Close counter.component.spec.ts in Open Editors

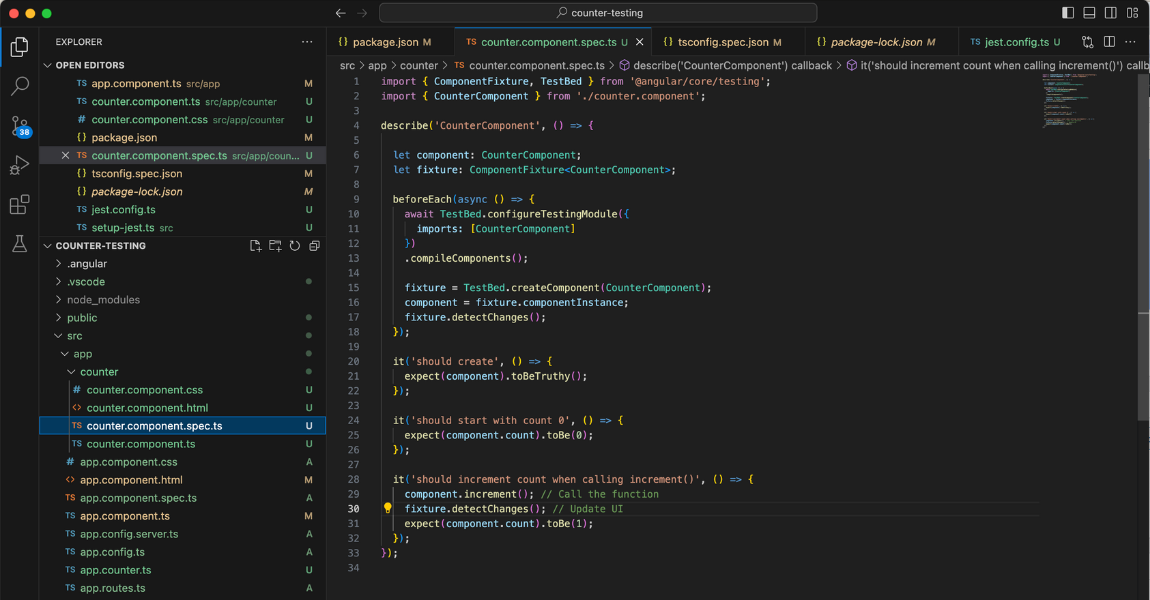click(x=66, y=156)
